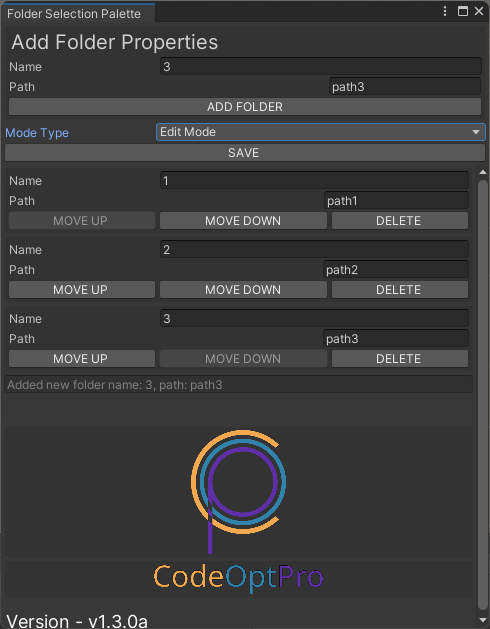
Task: Click the CodeOptPro circular logo image
Action: (x=239, y=491)
